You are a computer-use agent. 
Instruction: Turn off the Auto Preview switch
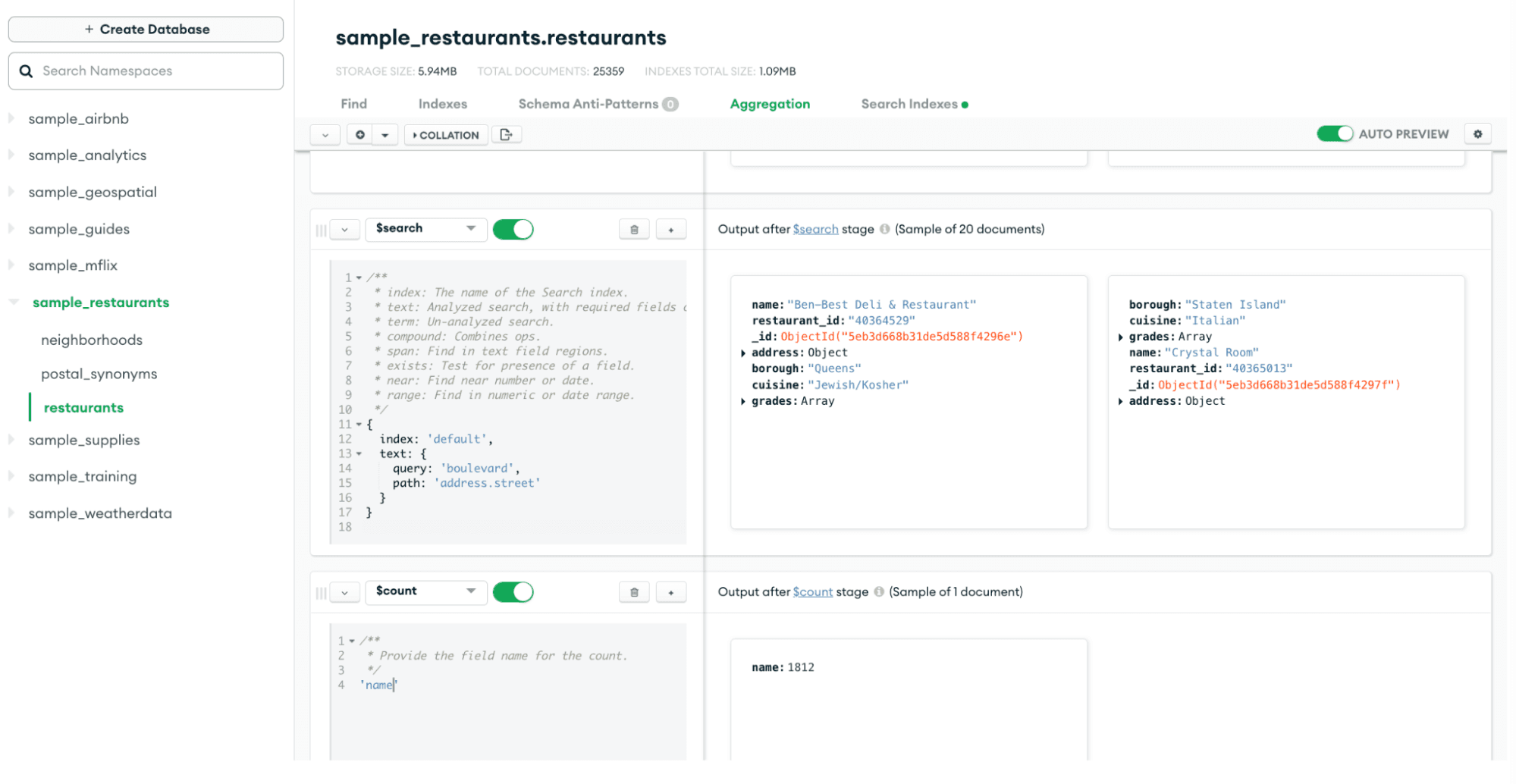point(1334,134)
